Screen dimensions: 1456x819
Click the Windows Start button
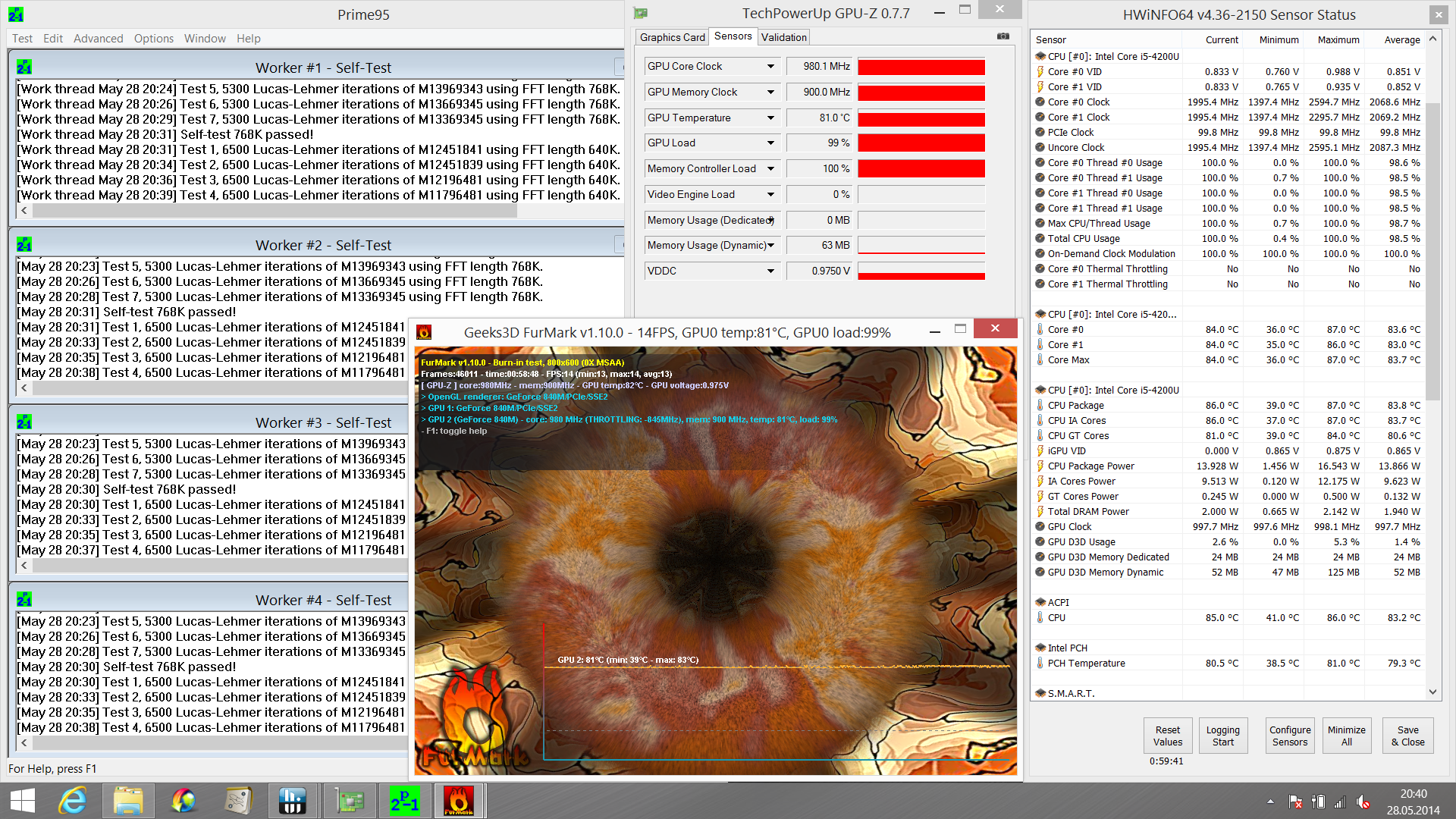(x=23, y=801)
